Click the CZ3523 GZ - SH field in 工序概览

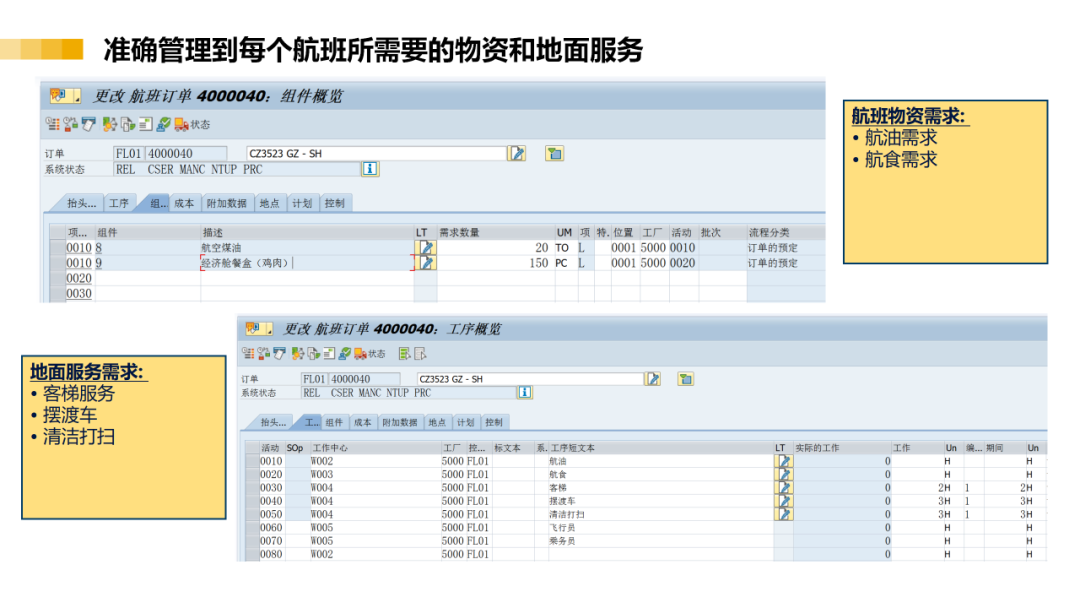[x=530, y=379]
